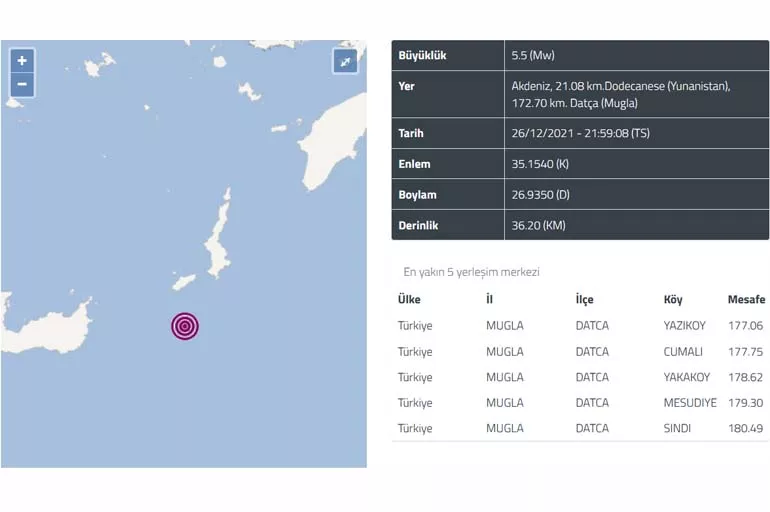The height and width of the screenshot is (512, 770).
Task: Zoom in on the map
Action: pyautogui.click(x=22, y=61)
